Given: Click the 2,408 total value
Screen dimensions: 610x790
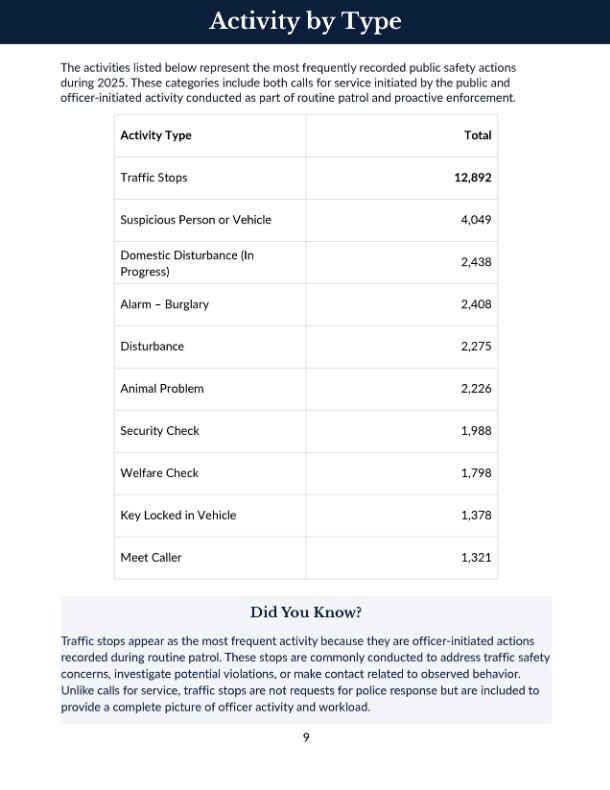Looking at the screenshot, I should [x=476, y=304].
